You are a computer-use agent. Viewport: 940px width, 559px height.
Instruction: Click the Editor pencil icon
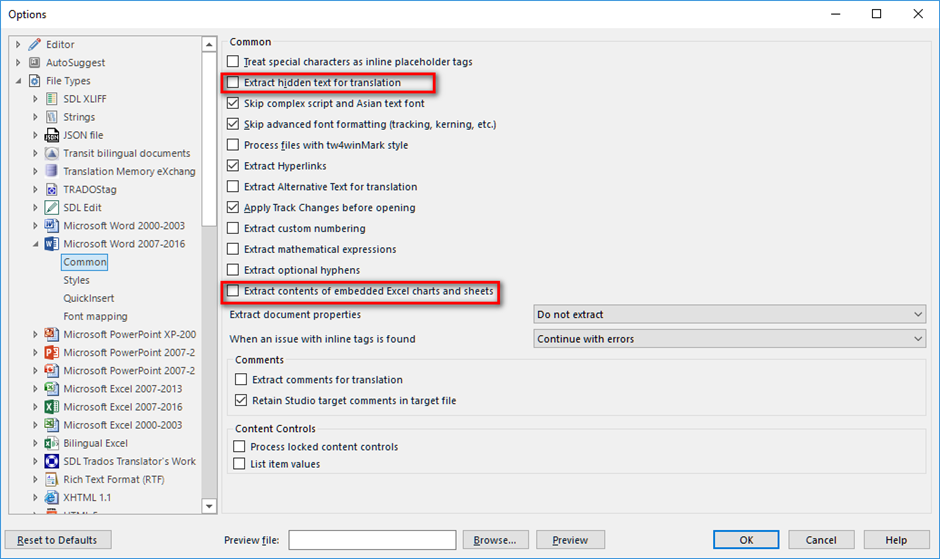35,44
